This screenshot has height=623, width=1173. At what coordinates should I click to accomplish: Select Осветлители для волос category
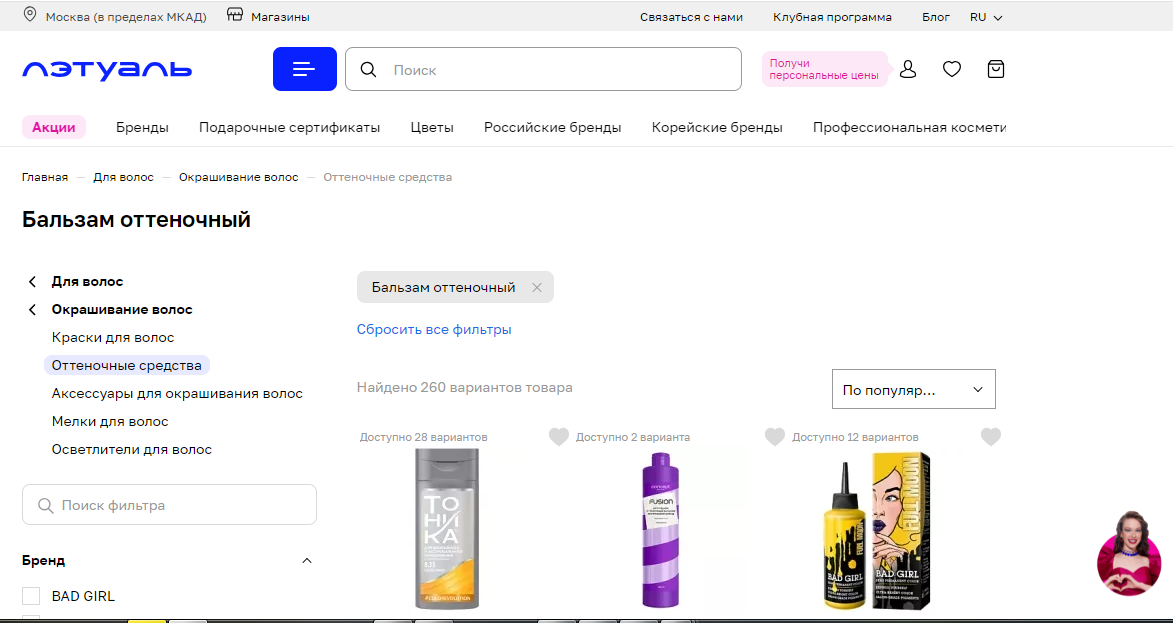click(132, 449)
